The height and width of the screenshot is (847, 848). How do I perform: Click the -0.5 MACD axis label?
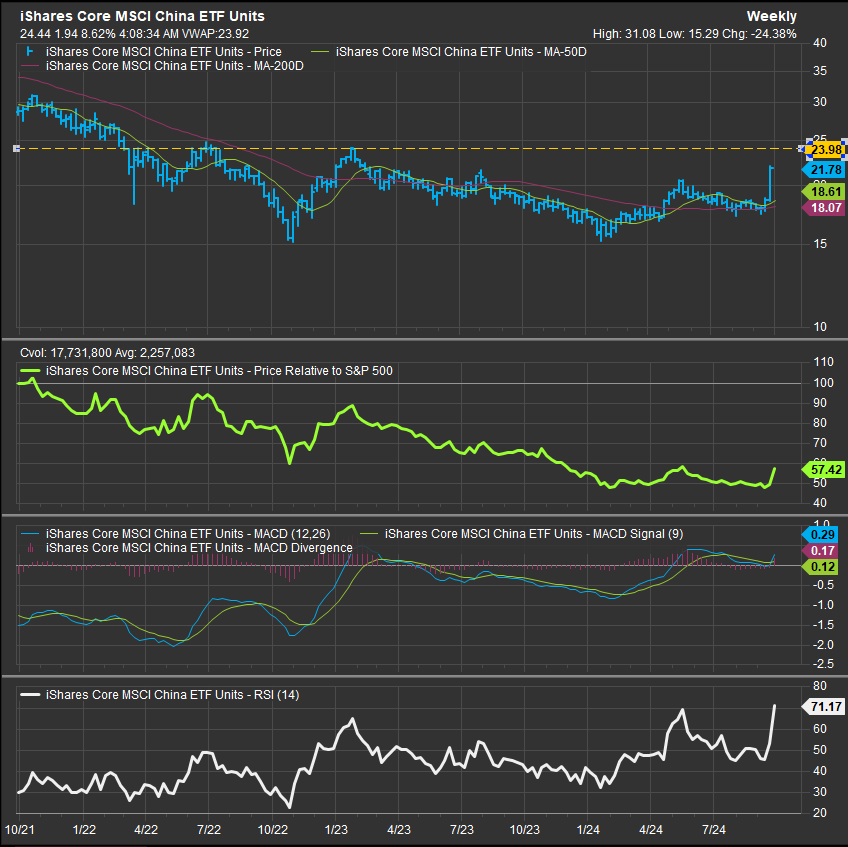[823, 585]
